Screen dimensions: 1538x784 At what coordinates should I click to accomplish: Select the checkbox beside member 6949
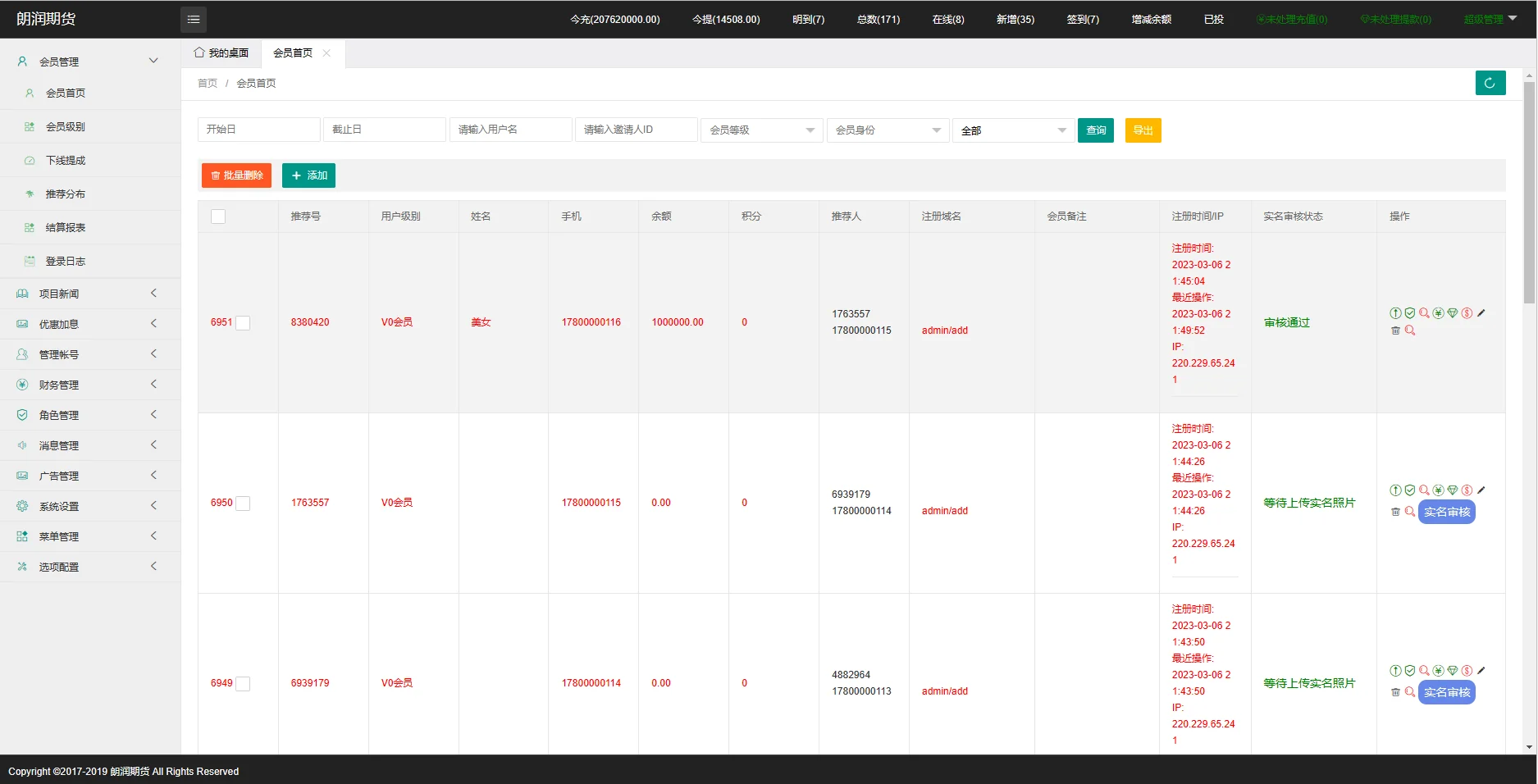point(243,684)
